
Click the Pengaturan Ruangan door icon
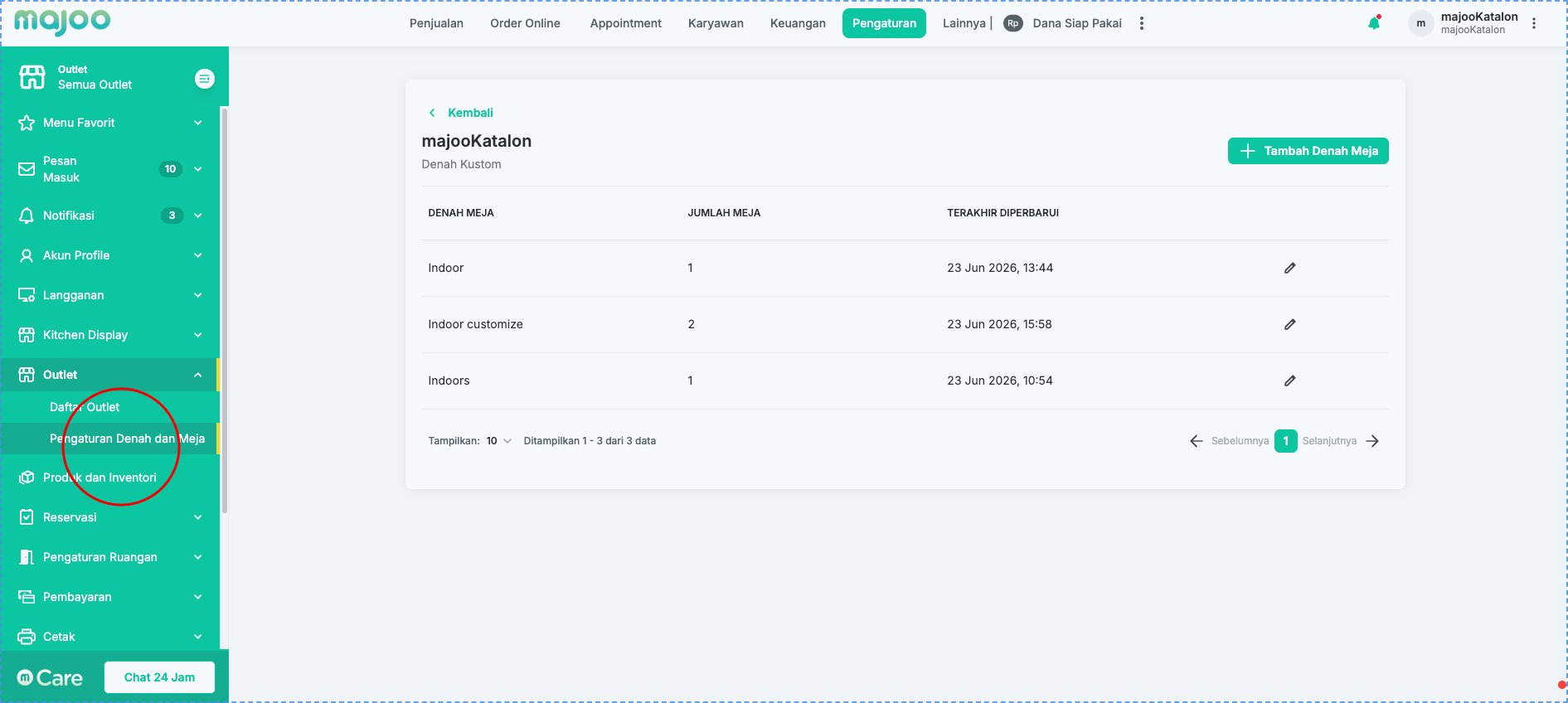(x=27, y=557)
